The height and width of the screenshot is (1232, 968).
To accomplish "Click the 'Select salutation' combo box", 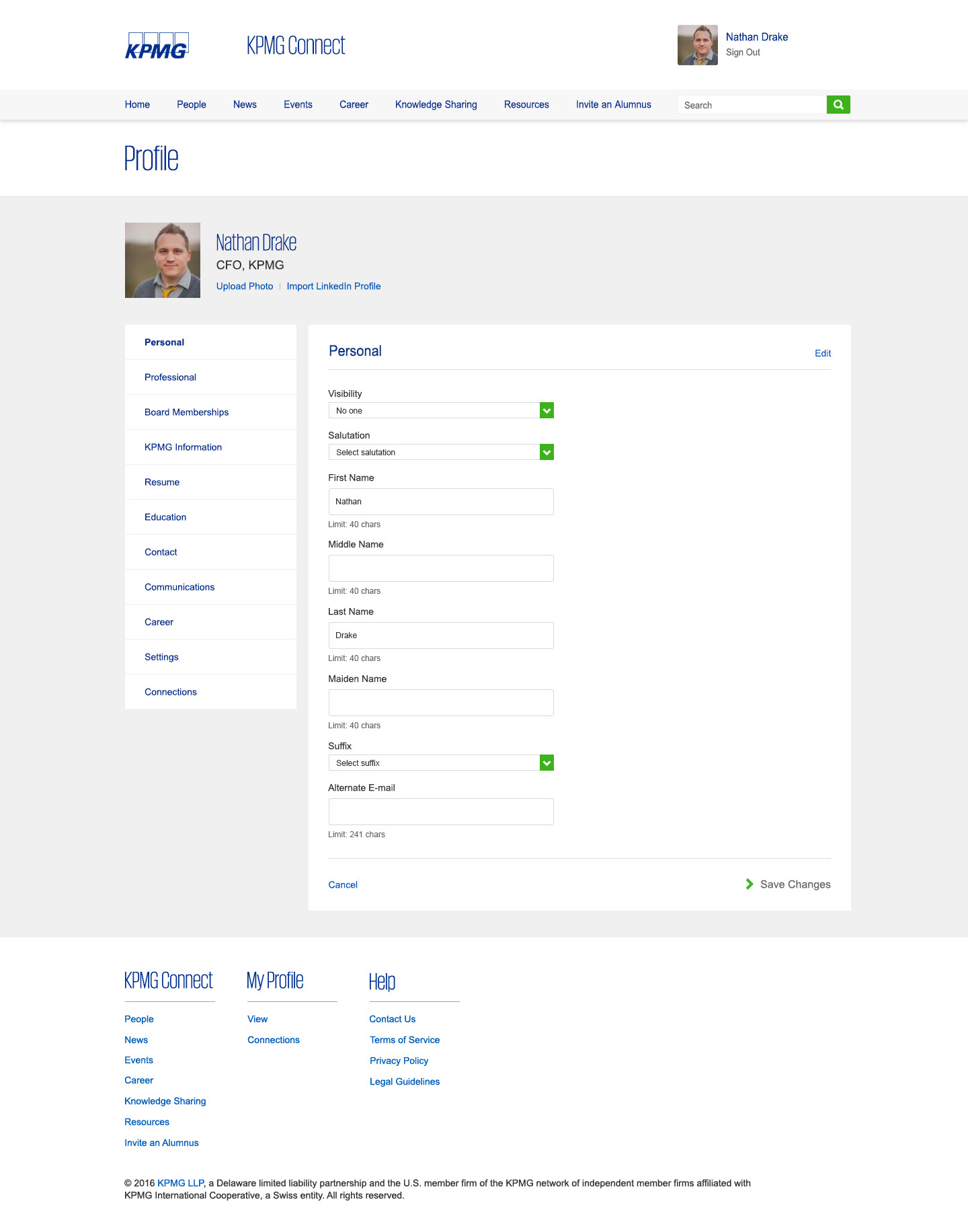I will coord(441,452).
